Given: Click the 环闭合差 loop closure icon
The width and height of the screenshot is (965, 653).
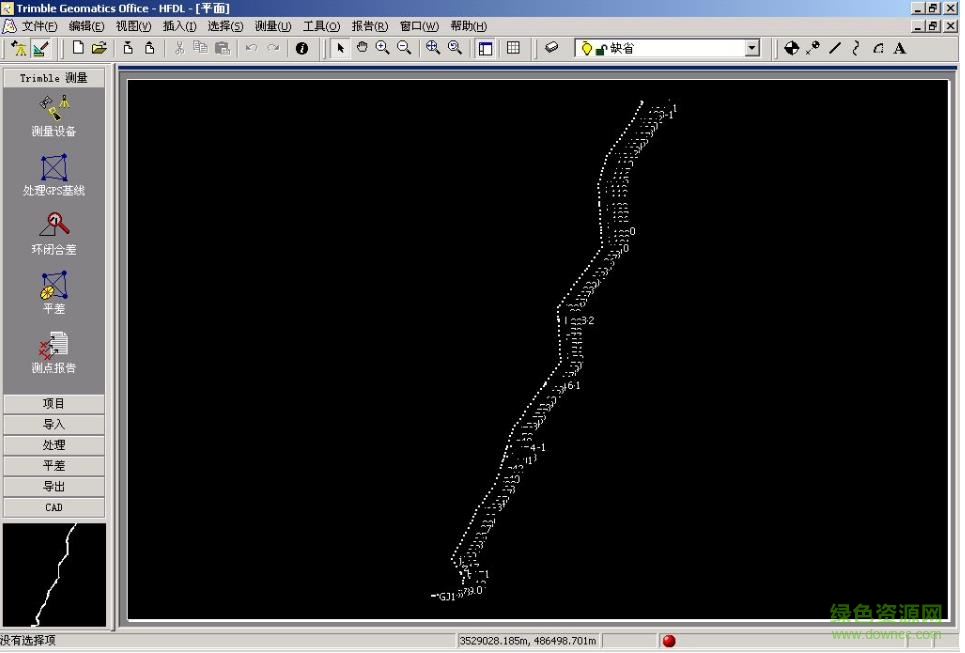Looking at the screenshot, I should pyautogui.click(x=54, y=233).
